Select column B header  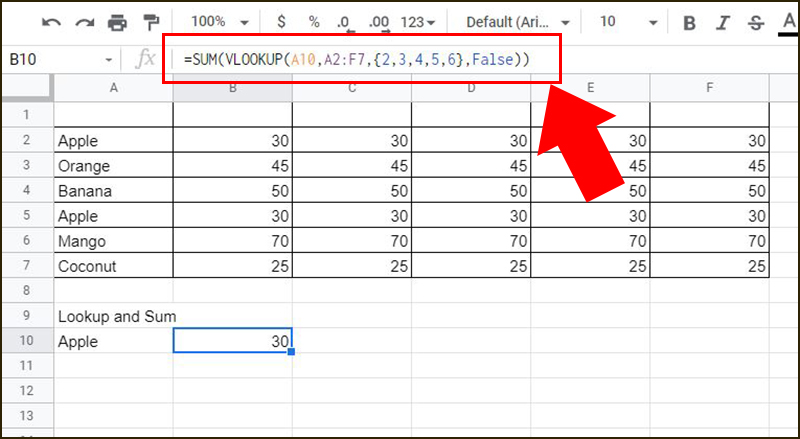tap(233, 88)
